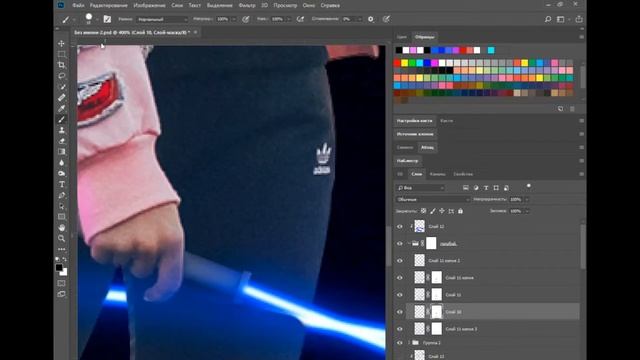Hide the topmost Слой 12 layer
640x360 pixels.
pyautogui.click(x=400, y=227)
